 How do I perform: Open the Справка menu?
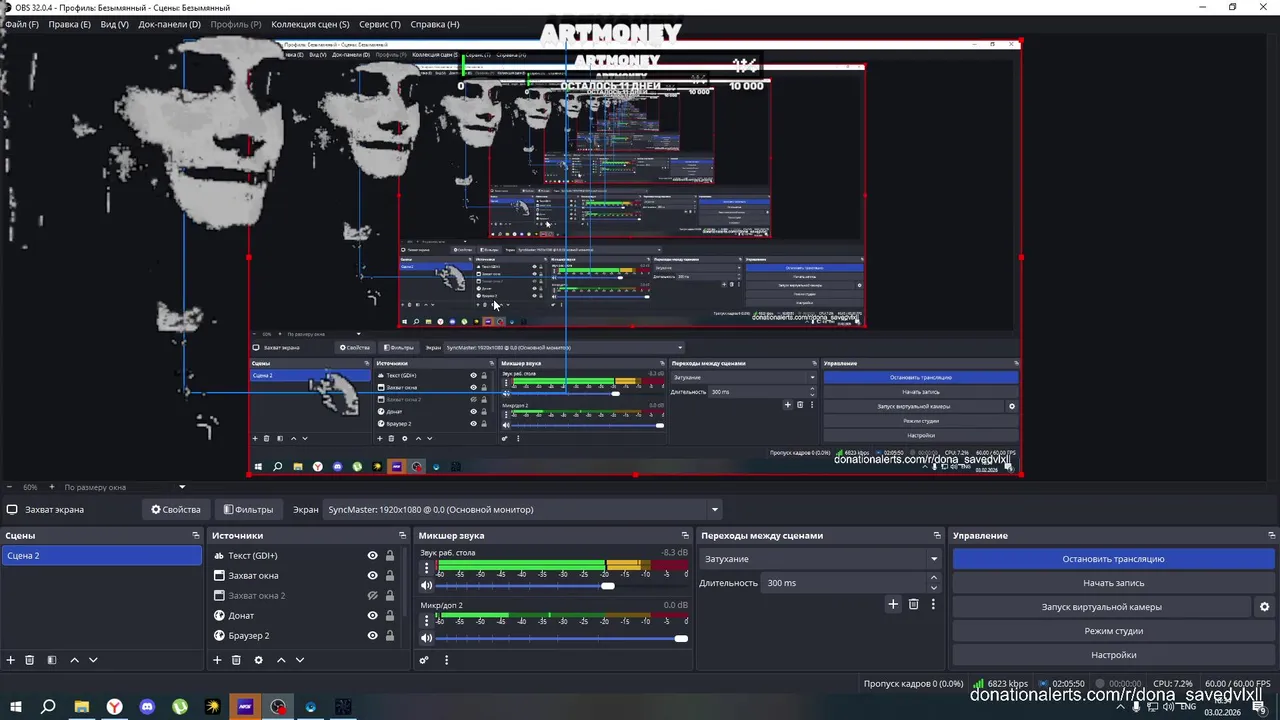pos(435,24)
